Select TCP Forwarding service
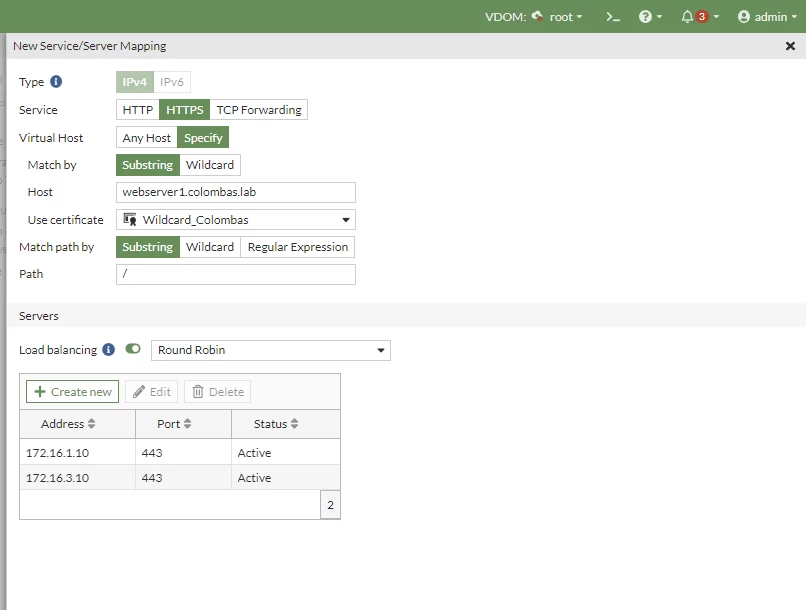The height and width of the screenshot is (610, 806). coord(259,110)
